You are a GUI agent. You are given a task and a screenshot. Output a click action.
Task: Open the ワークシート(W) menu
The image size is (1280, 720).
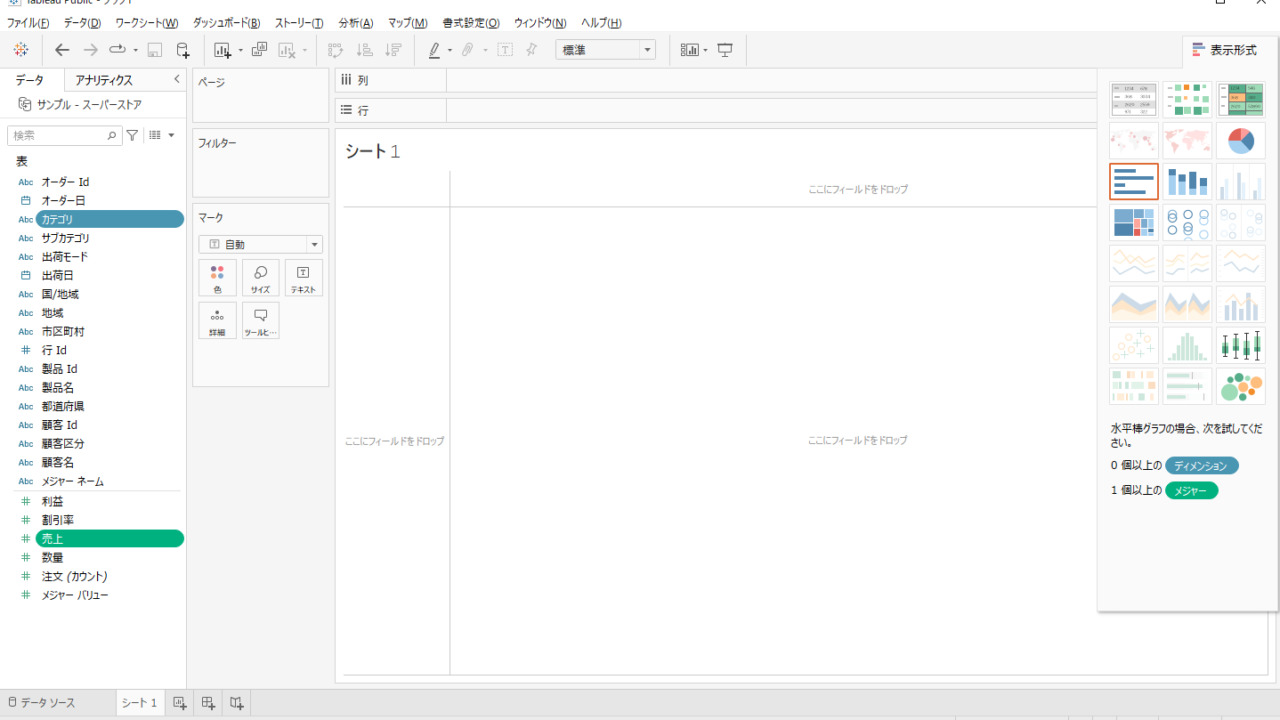pos(147,23)
